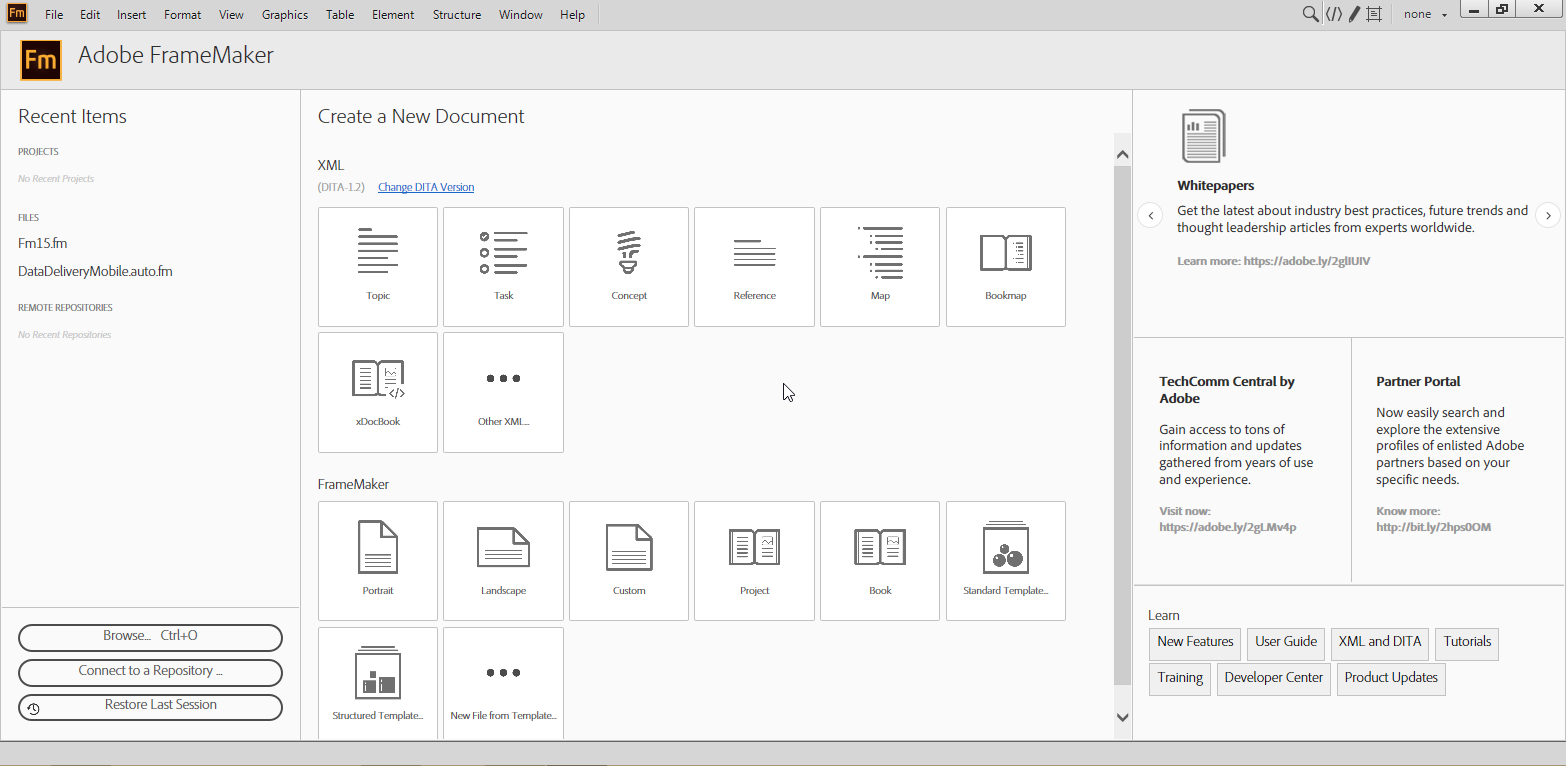This screenshot has width=1566, height=766.
Task: Create a new Reference document
Action: [x=754, y=267]
